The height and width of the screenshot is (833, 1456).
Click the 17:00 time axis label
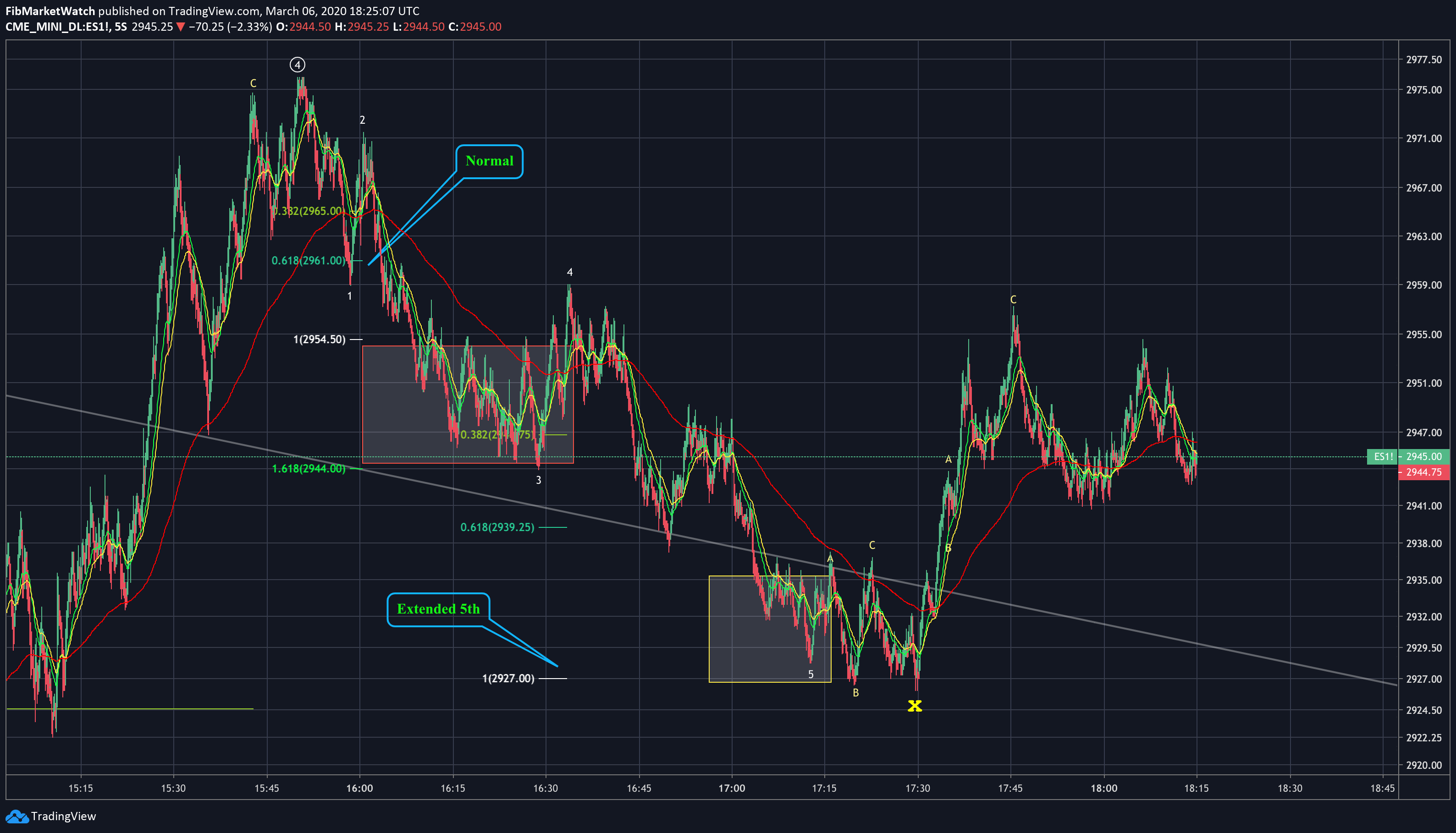[x=732, y=789]
